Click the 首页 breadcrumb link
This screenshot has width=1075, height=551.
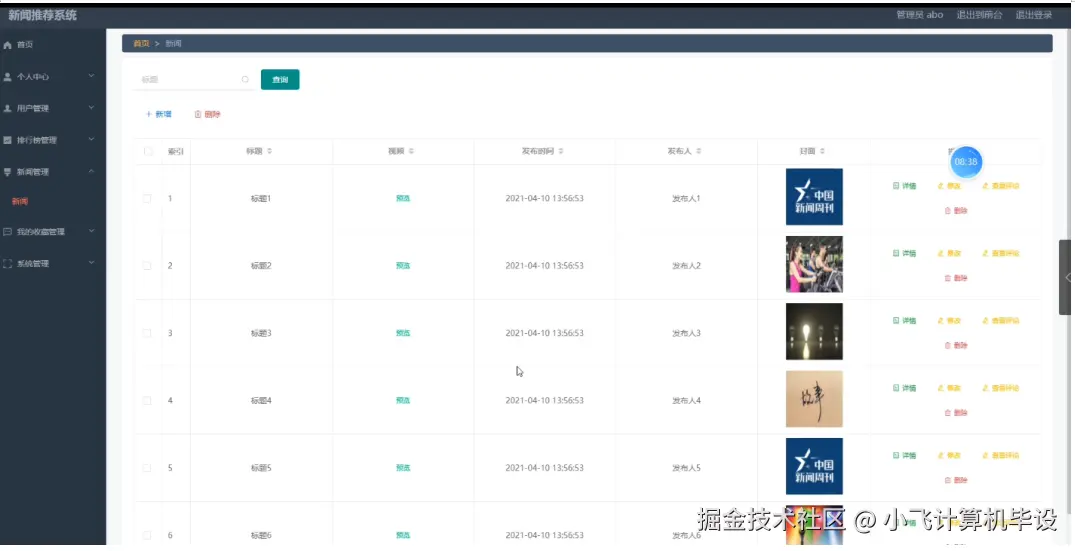pos(141,44)
